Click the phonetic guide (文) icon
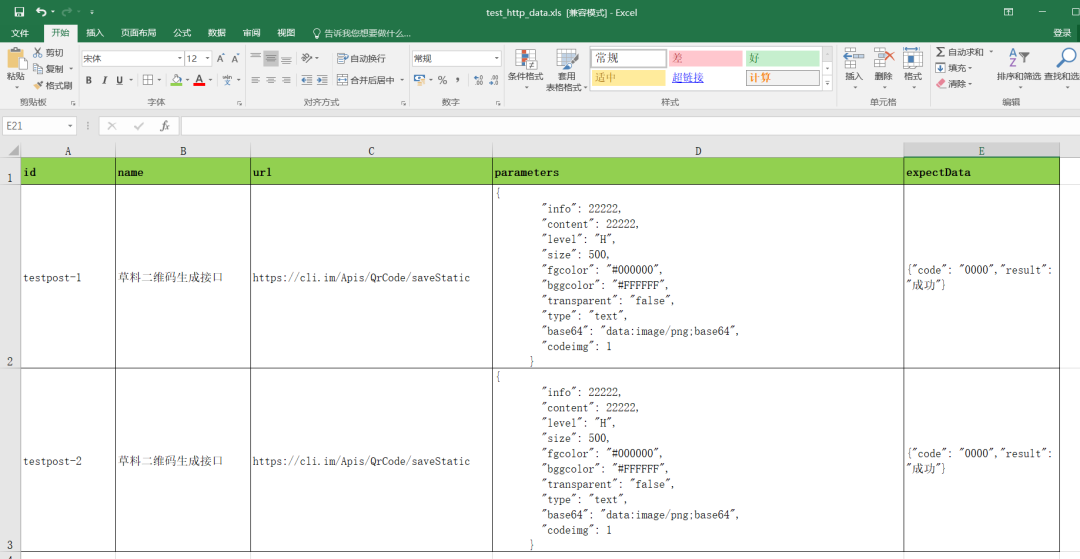The width and height of the screenshot is (1080, 559). (x=227, y=81)
